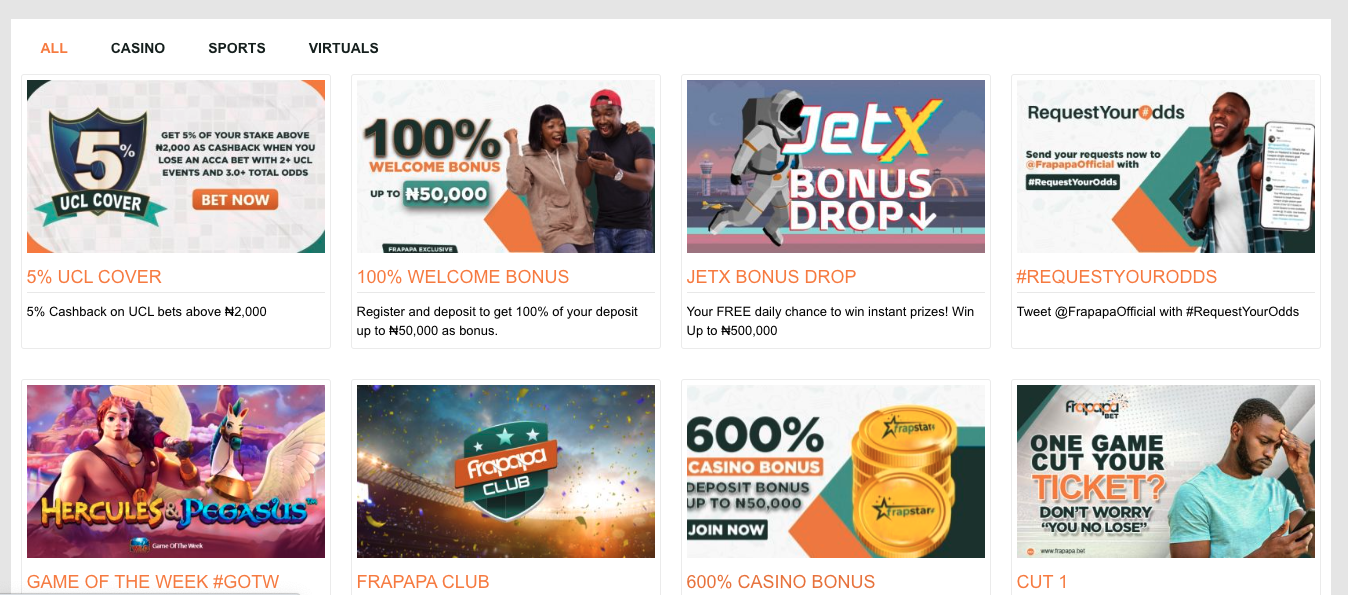Click the BET NOW button on UCL banner
1348x595 pixels.
(x=235, y=200)
